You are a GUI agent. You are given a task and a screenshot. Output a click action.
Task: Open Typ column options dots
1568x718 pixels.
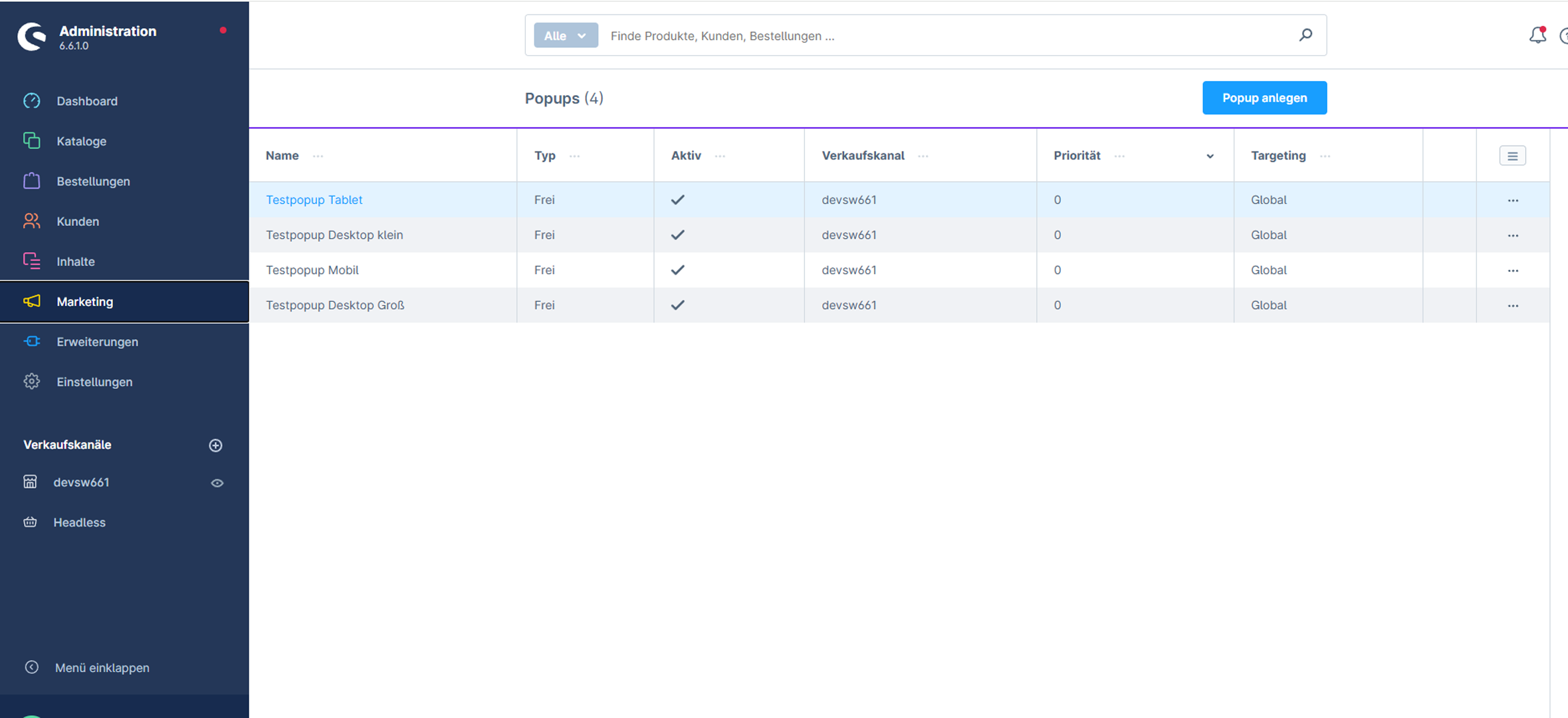click(574, 156)
